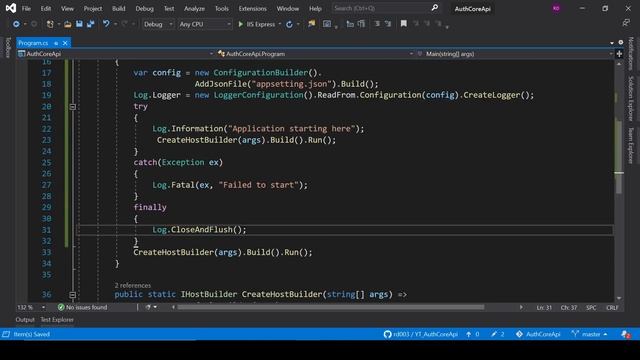Viewport: 640px width, 360px height.
Task: Pin the Program.cs tab
Action: [x=56, y=43]
